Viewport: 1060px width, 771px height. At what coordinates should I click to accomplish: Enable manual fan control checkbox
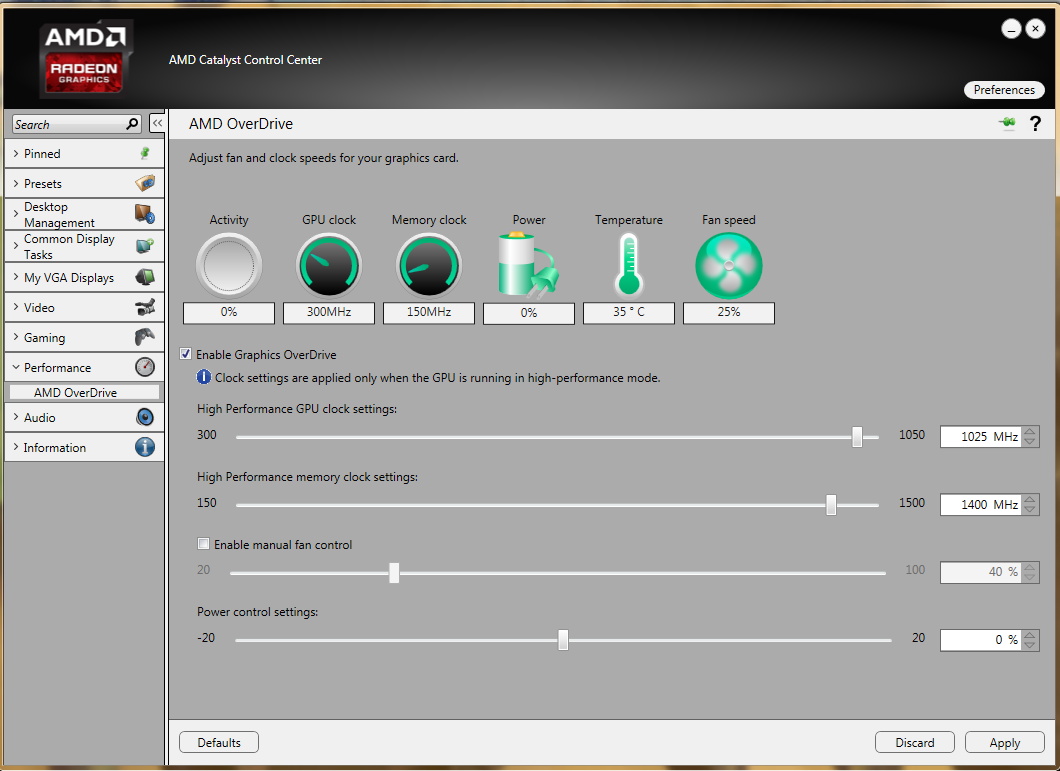204,545
